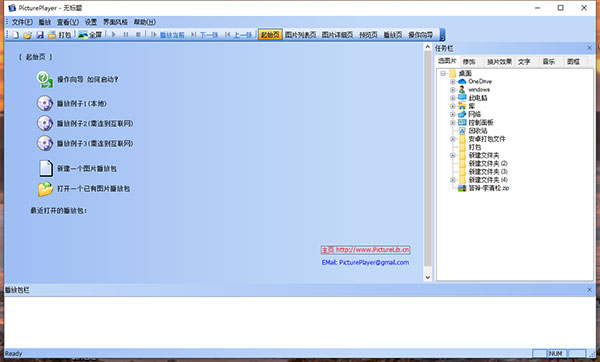This screenshot has height=362, width=600.
Task: Launch 播放例子1(本地) sample
Action: (82, 103)
